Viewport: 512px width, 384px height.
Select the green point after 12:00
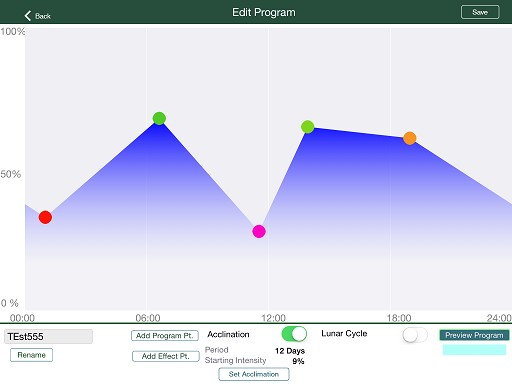pos(307,127)
